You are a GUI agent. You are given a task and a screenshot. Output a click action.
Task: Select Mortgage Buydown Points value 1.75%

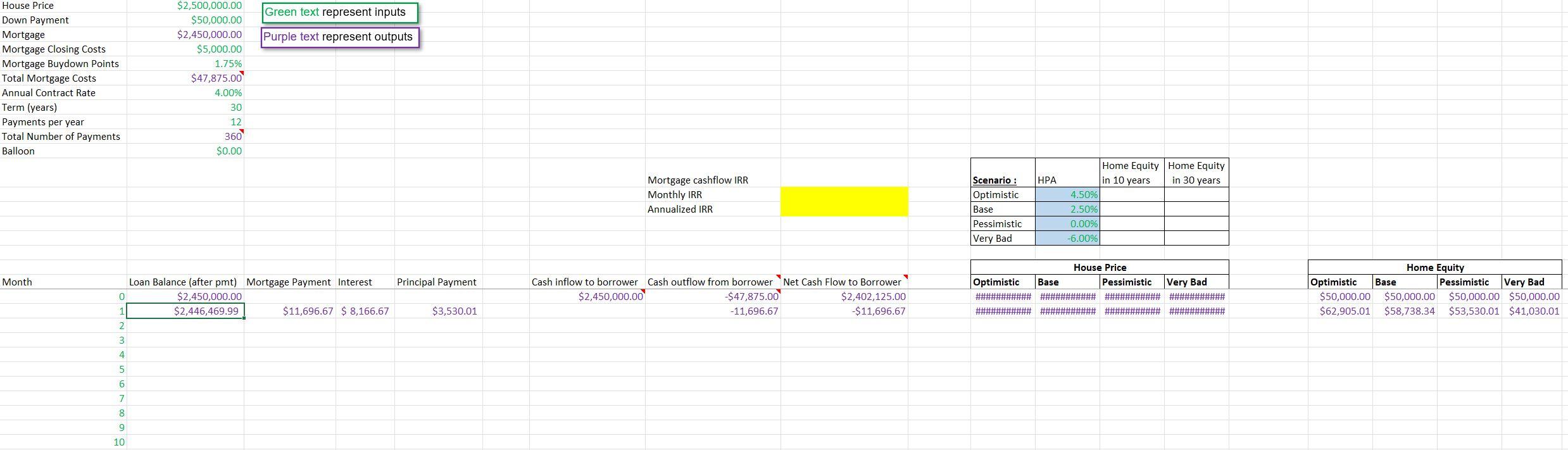[x=228, y=64]
